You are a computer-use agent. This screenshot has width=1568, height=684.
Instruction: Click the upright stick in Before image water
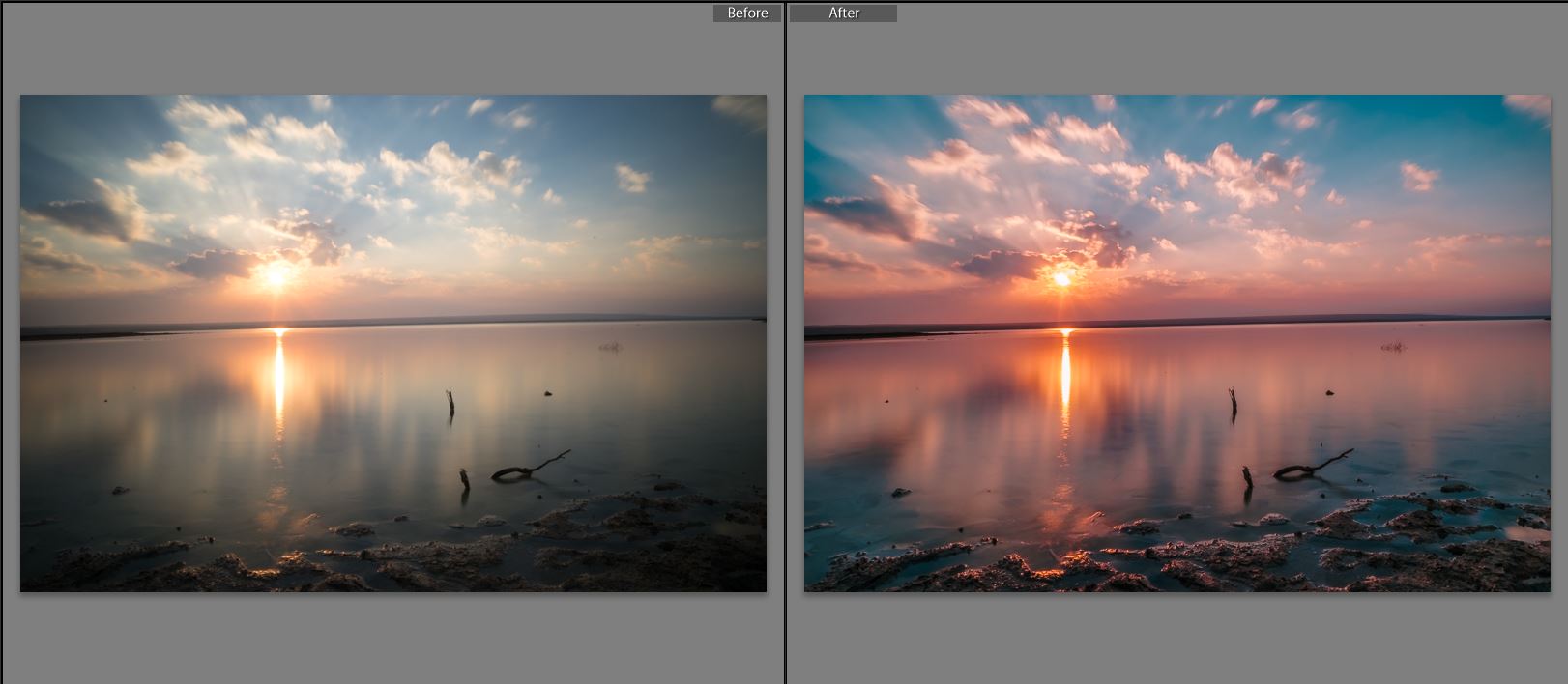450,403
